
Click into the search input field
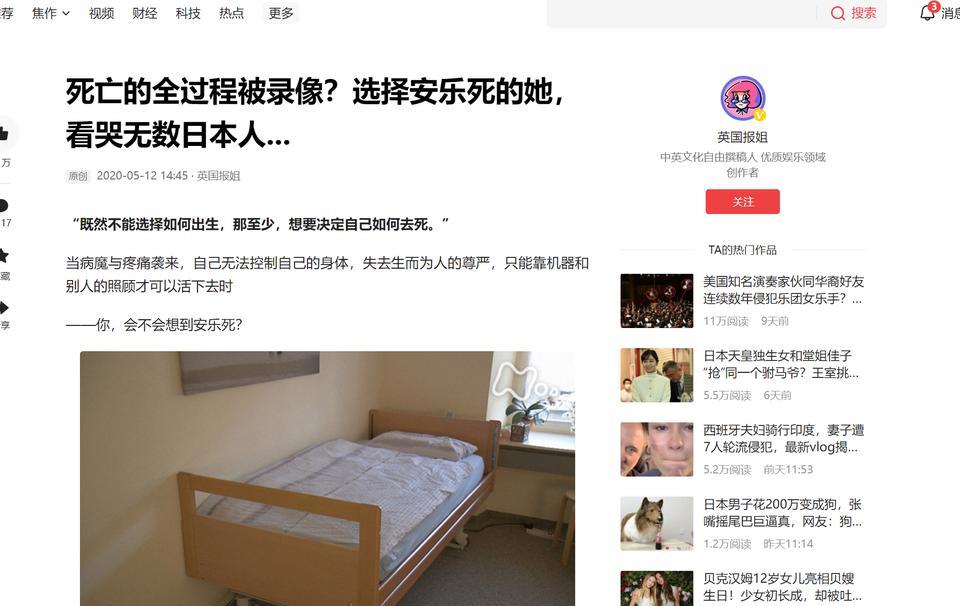[684, 13]
